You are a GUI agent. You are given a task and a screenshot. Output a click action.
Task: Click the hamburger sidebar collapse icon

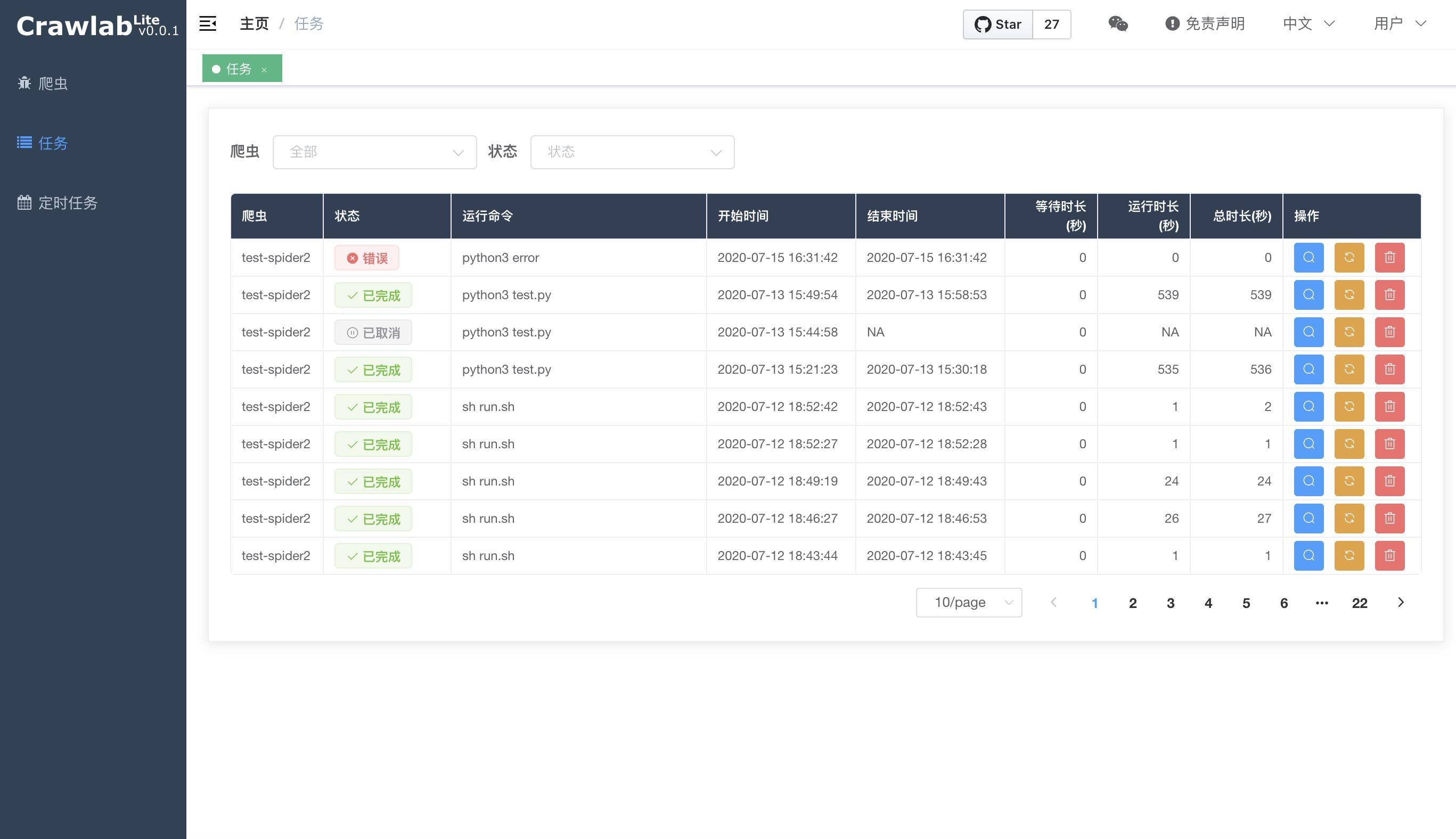pos(208,23)
